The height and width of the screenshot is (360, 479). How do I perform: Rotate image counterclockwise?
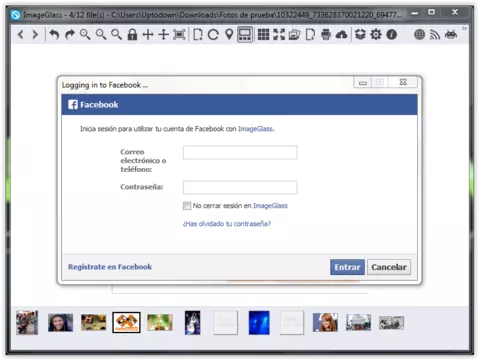point(54,35)
